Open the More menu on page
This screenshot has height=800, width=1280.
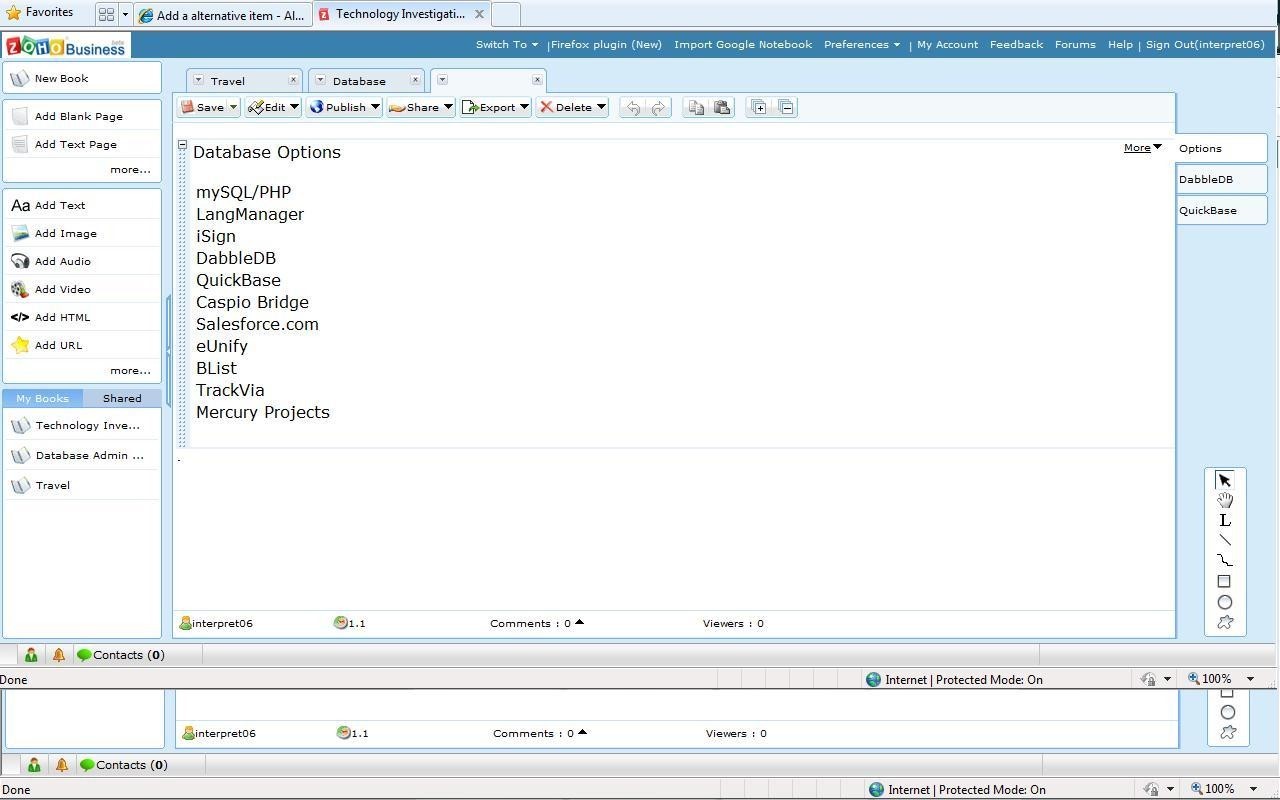pyautogui.click(x=1142, y=148)
